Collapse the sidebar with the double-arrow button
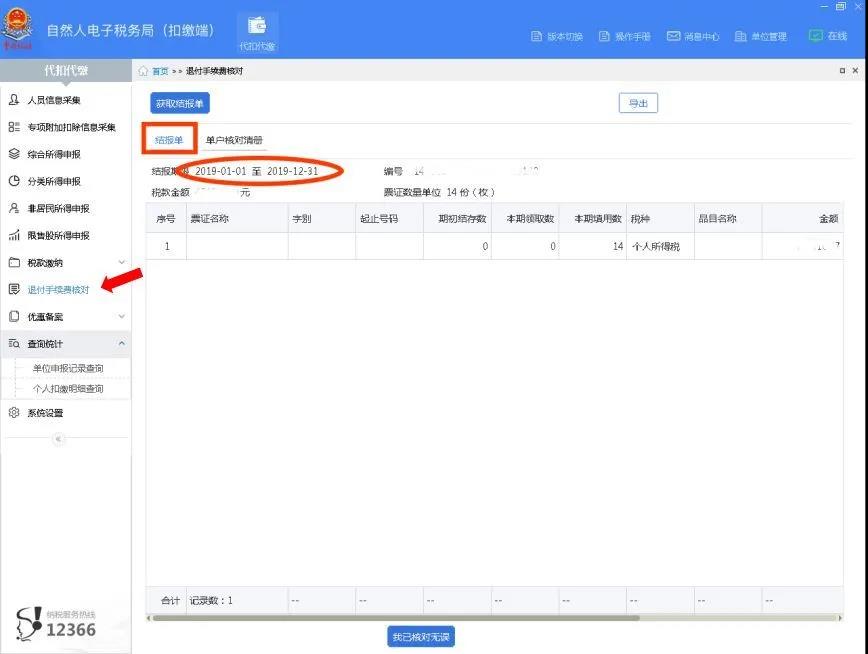Image resolution: width=868 pixels, height=654 pixels. coord(58,439)
